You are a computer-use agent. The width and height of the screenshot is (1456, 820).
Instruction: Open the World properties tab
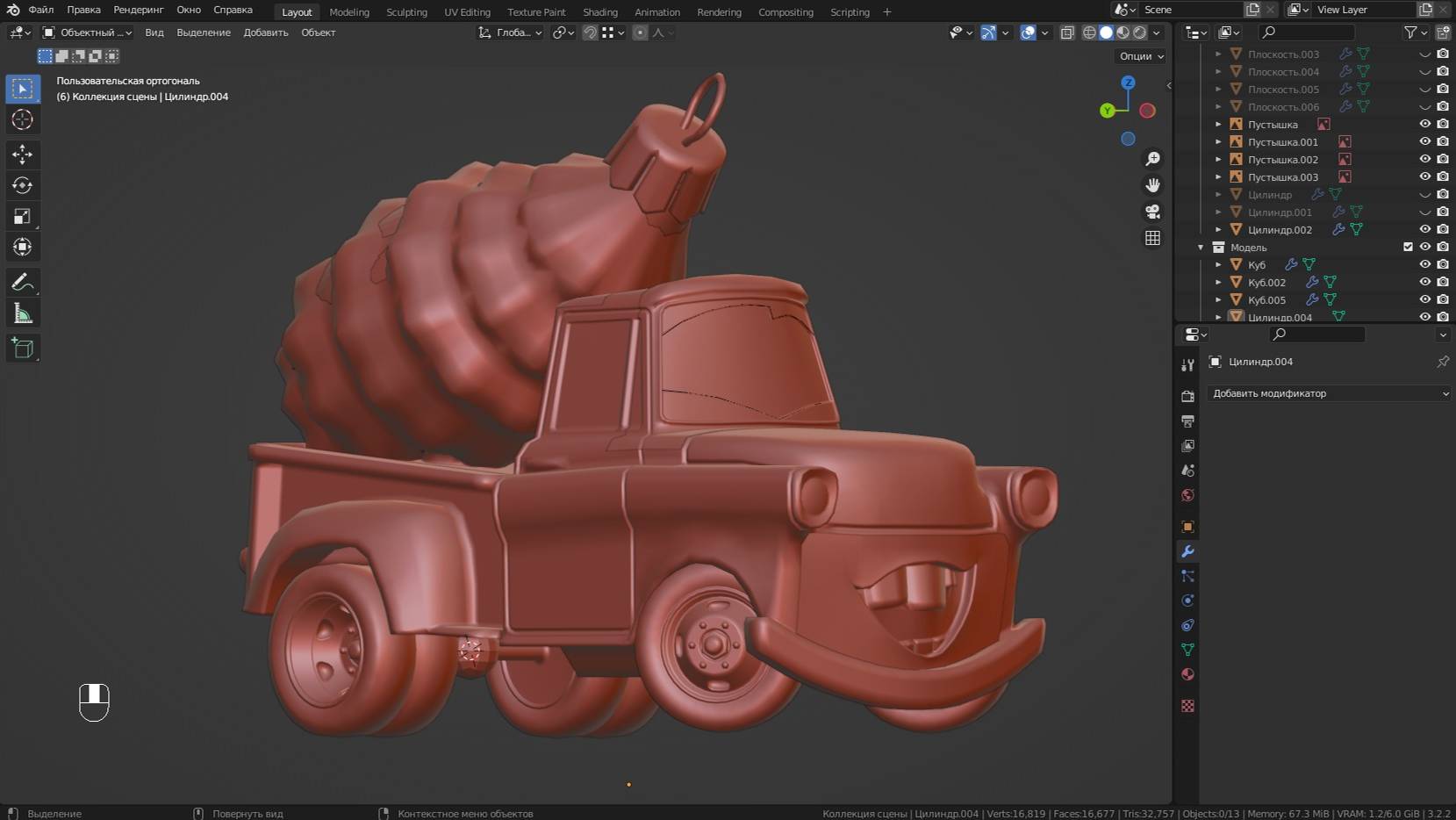[1187, 495]
